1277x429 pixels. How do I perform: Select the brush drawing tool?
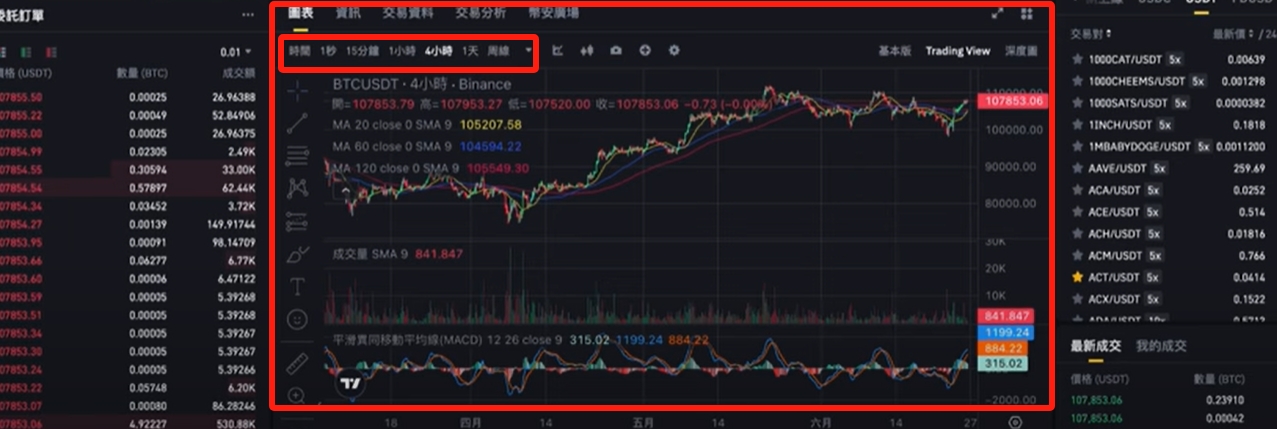[x=298, y=254]
